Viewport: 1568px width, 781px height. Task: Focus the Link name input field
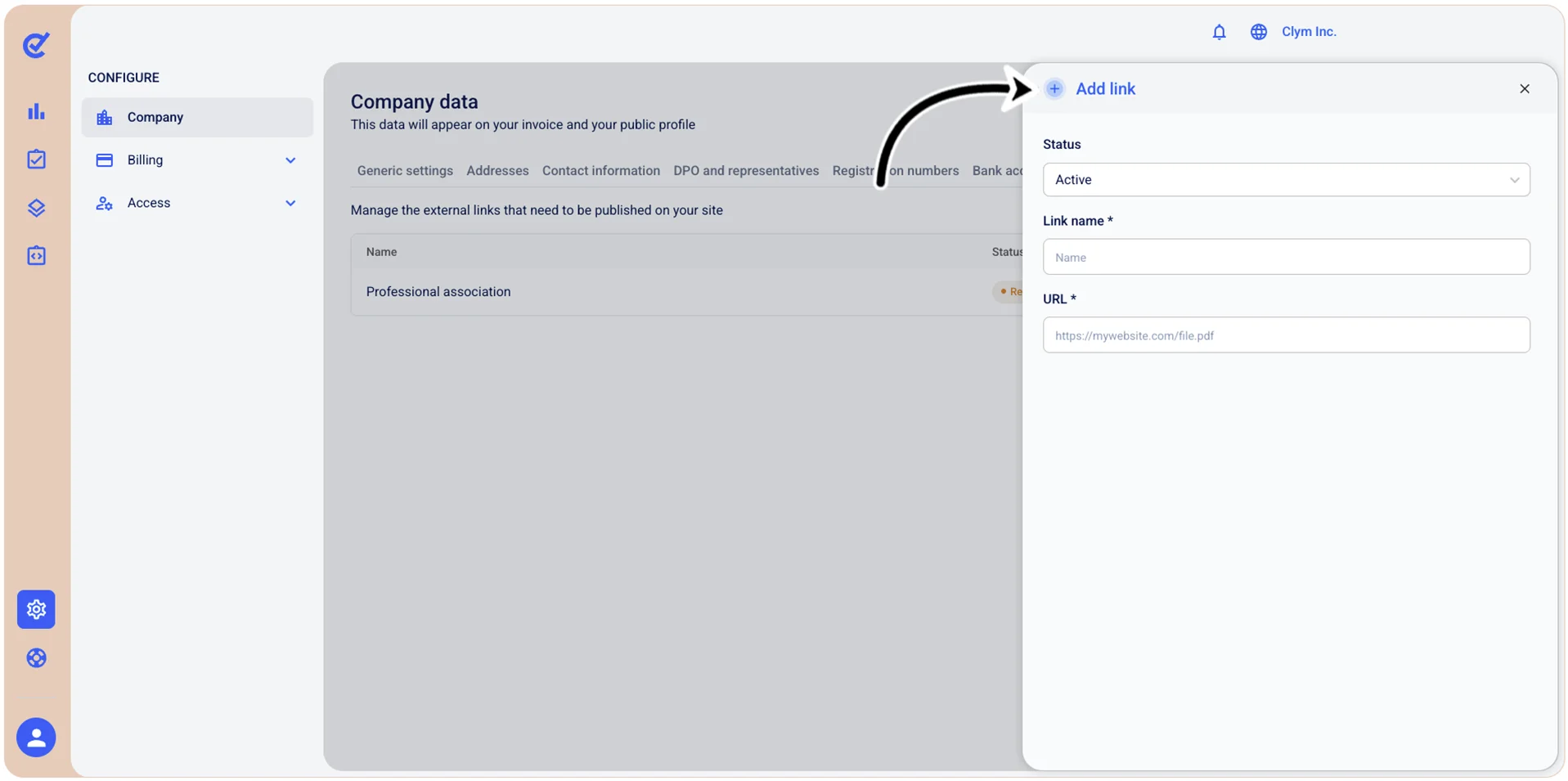click(x=1286, y=257)
